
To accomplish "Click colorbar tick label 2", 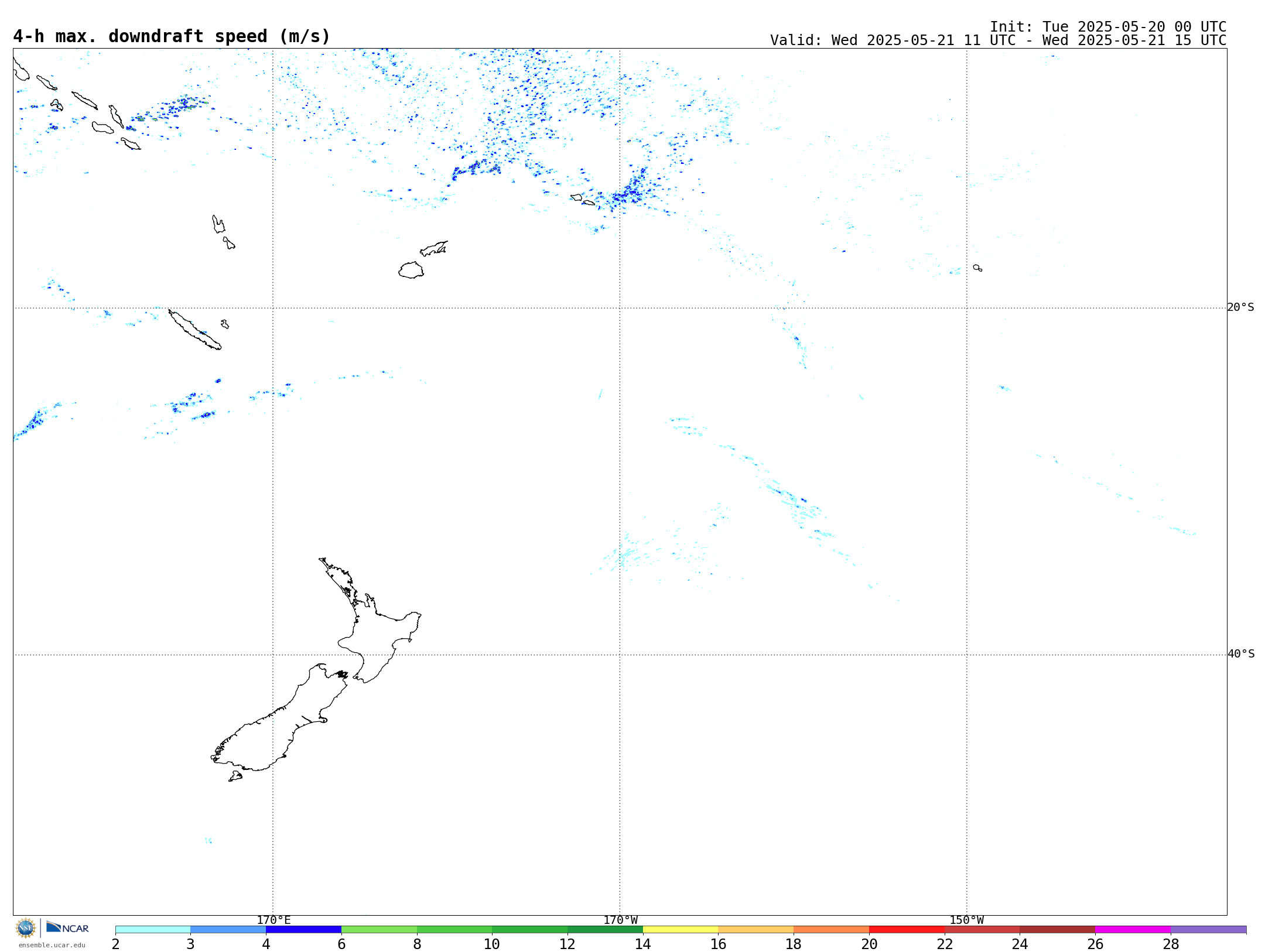I will pyautogui.click(x=115, y=944).
